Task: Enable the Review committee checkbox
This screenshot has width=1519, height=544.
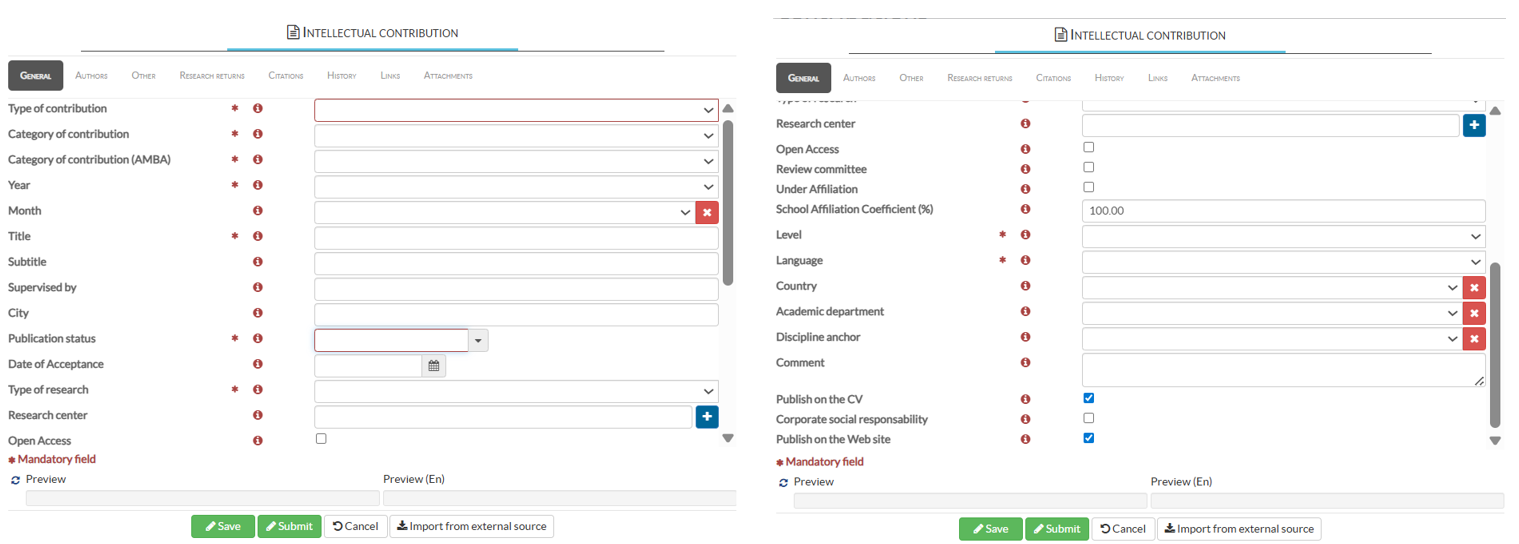Action: coord(1089,168)
